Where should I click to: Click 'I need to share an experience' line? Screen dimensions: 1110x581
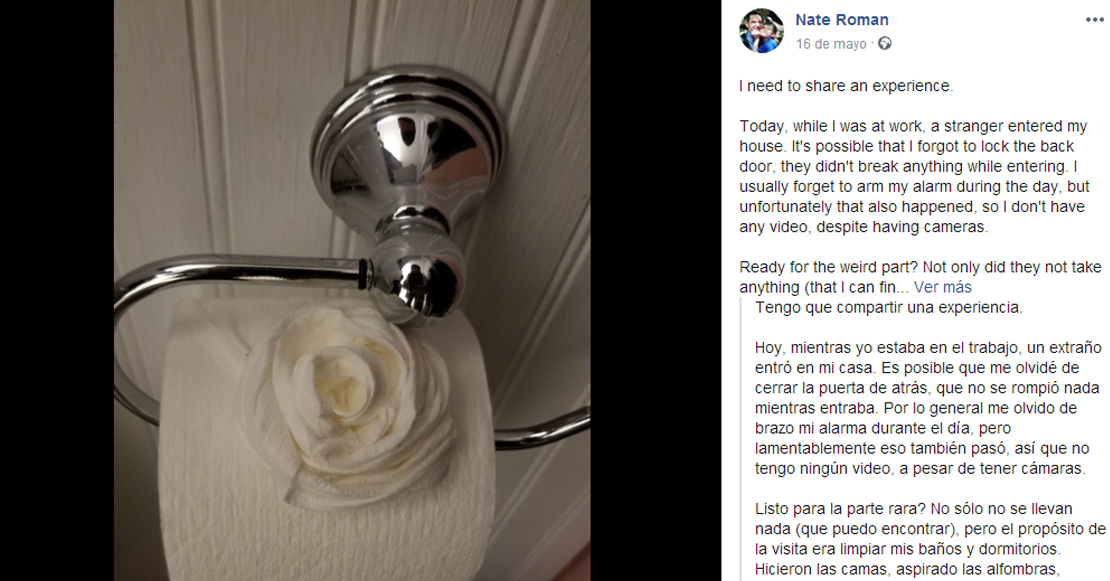click(x=846, y=86)
